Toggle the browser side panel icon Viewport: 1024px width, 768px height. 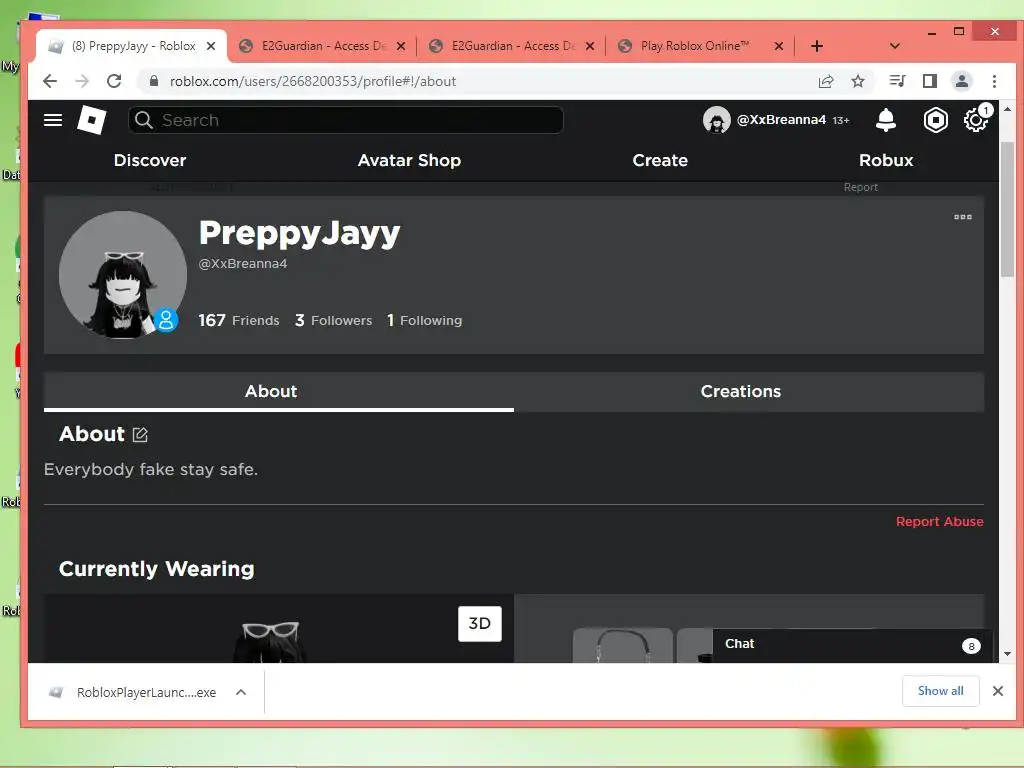929,81
